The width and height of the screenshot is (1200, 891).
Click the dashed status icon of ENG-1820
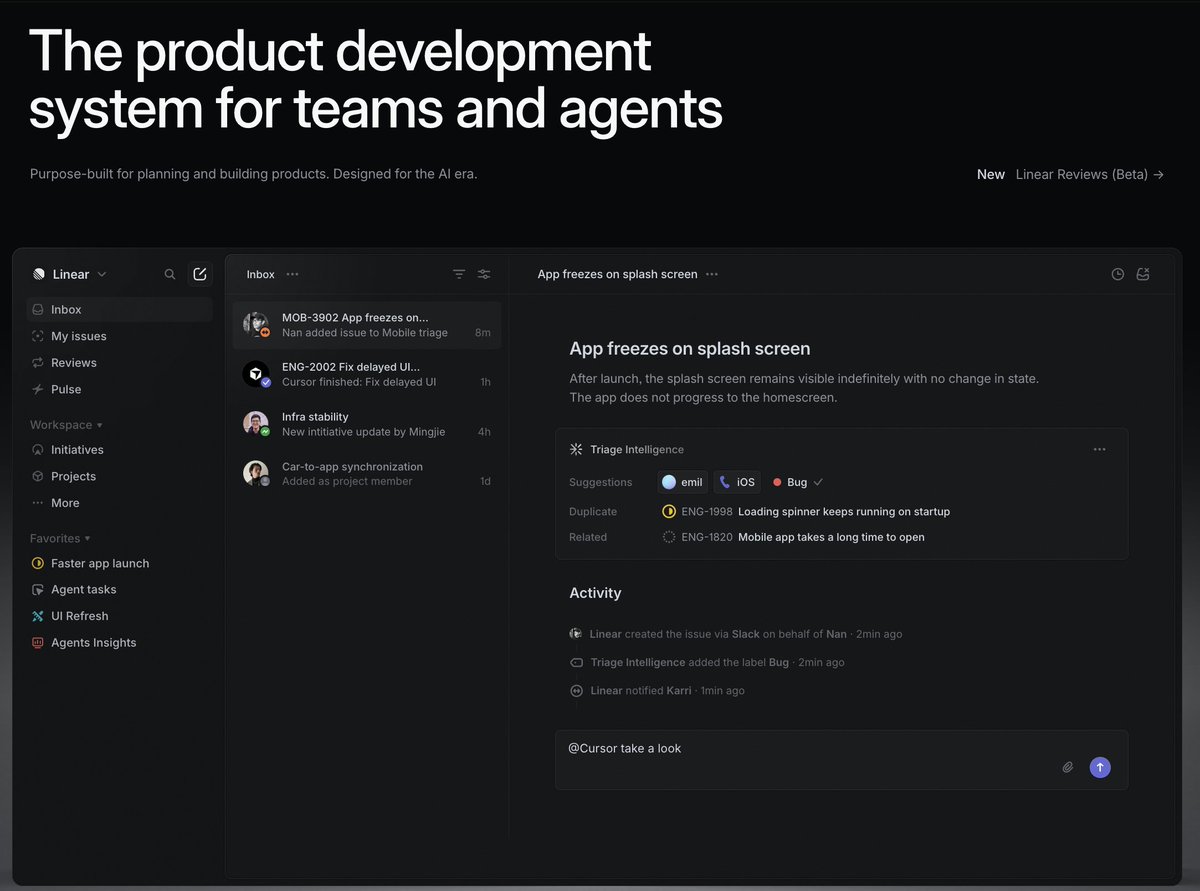click(x=669, y=537)
